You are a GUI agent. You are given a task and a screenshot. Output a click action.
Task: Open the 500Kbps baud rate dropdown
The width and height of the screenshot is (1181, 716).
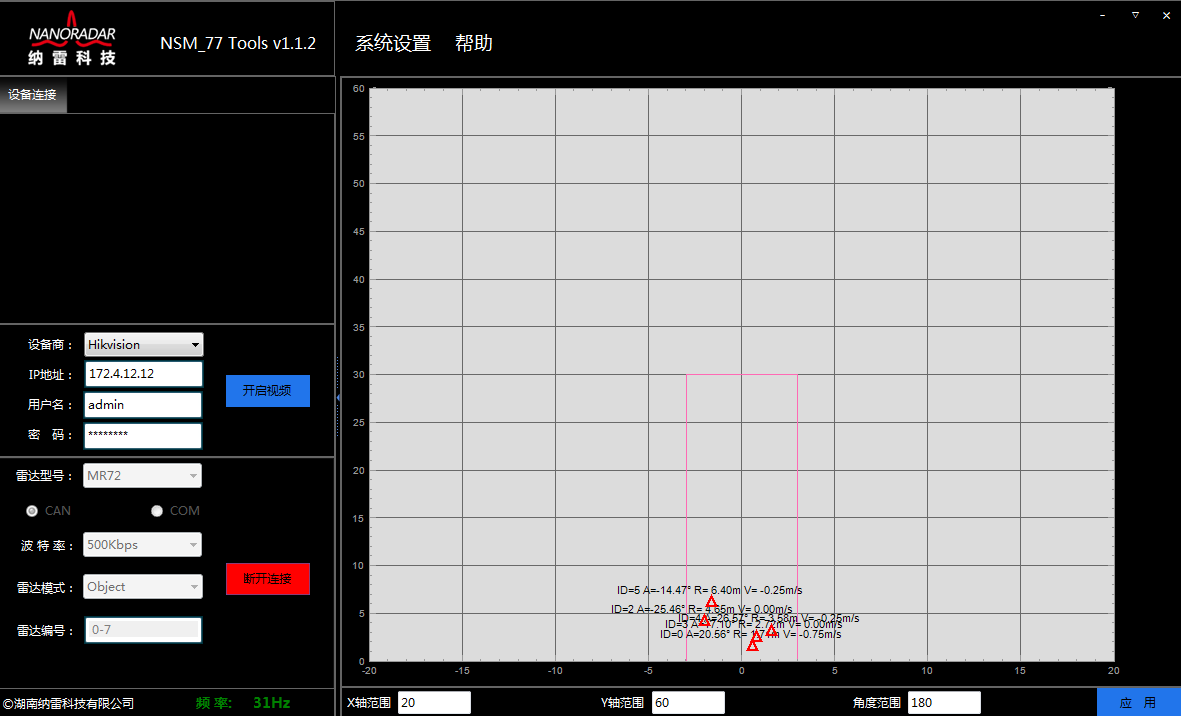coord(142,545)
